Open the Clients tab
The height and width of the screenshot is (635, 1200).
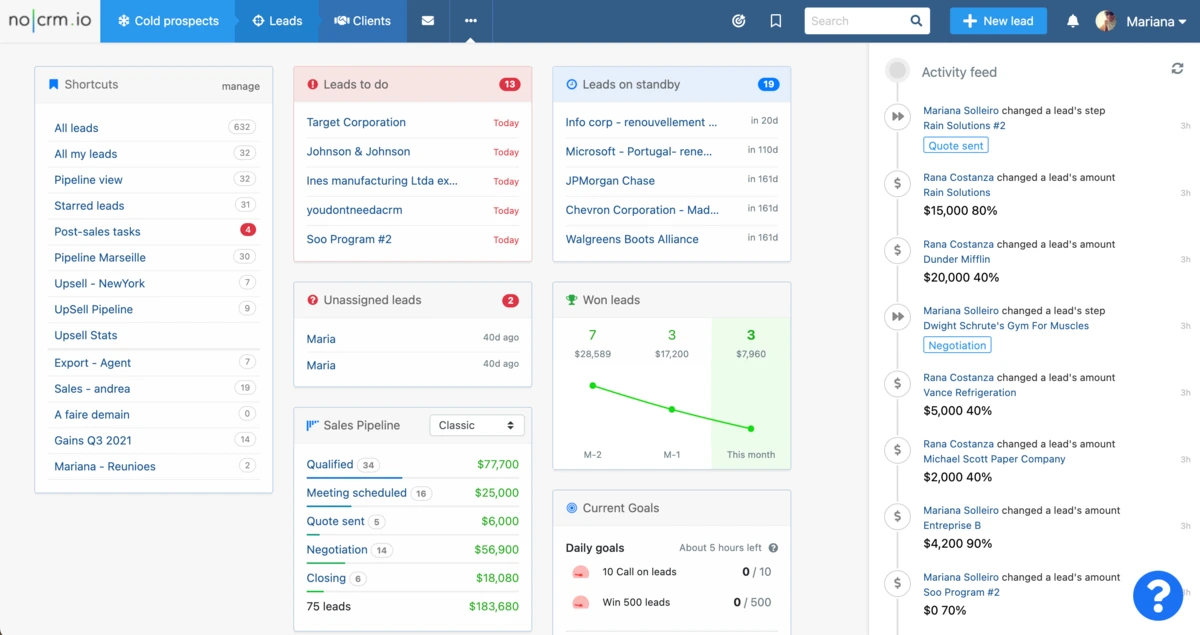pyautogui.click(x=363, y=21)
